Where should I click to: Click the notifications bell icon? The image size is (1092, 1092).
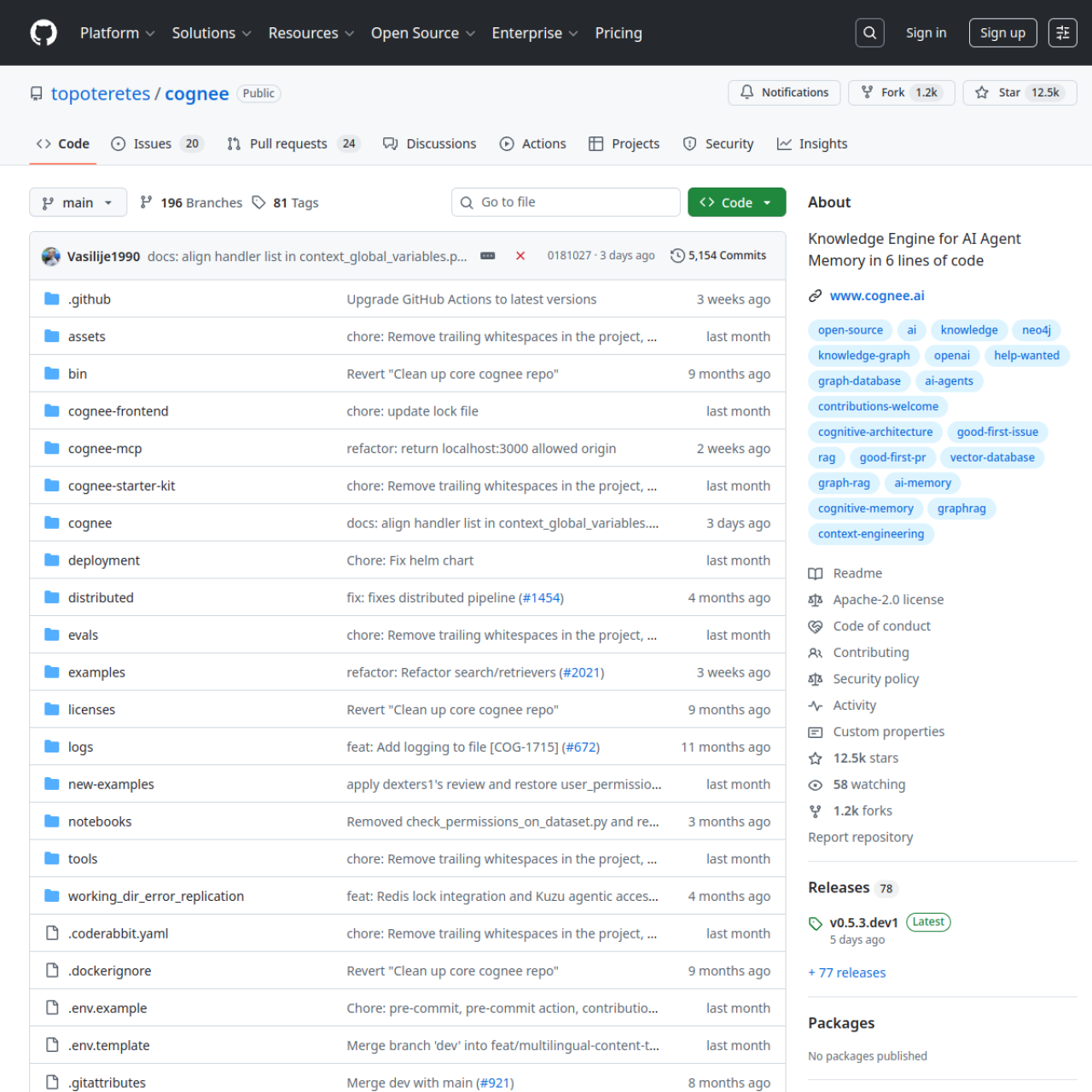click(747, 92)
